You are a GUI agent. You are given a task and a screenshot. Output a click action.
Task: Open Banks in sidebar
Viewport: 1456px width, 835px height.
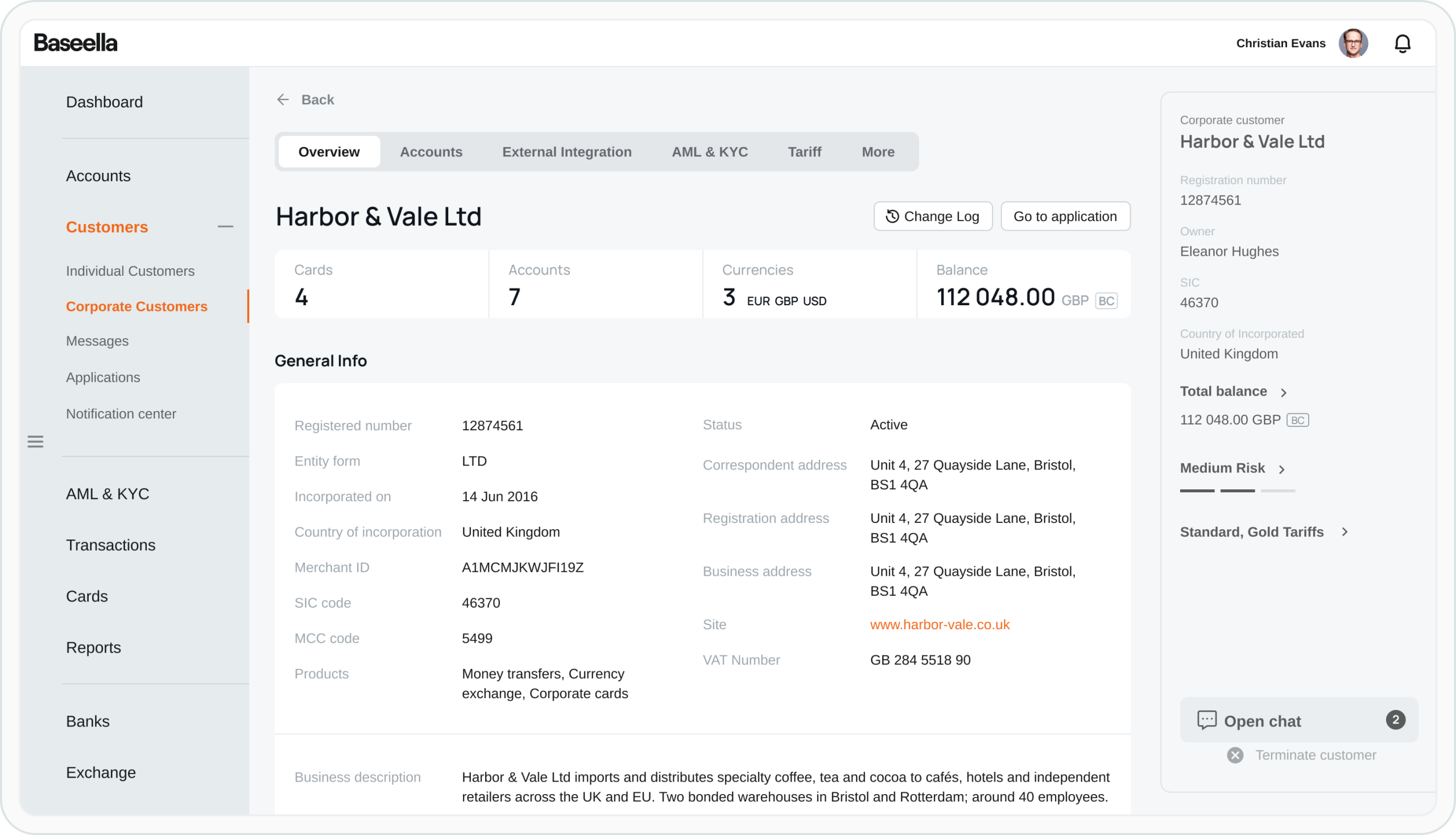[x=88, y=721]
